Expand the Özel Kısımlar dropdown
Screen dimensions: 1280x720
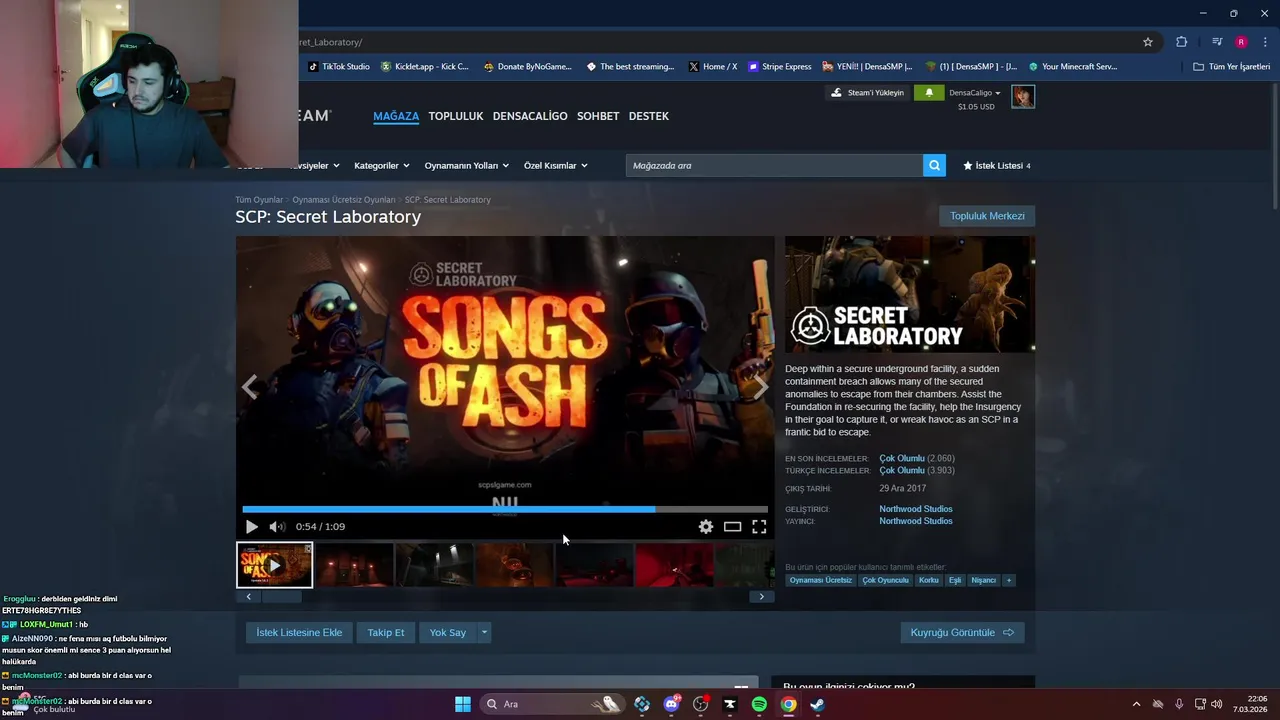555,166
